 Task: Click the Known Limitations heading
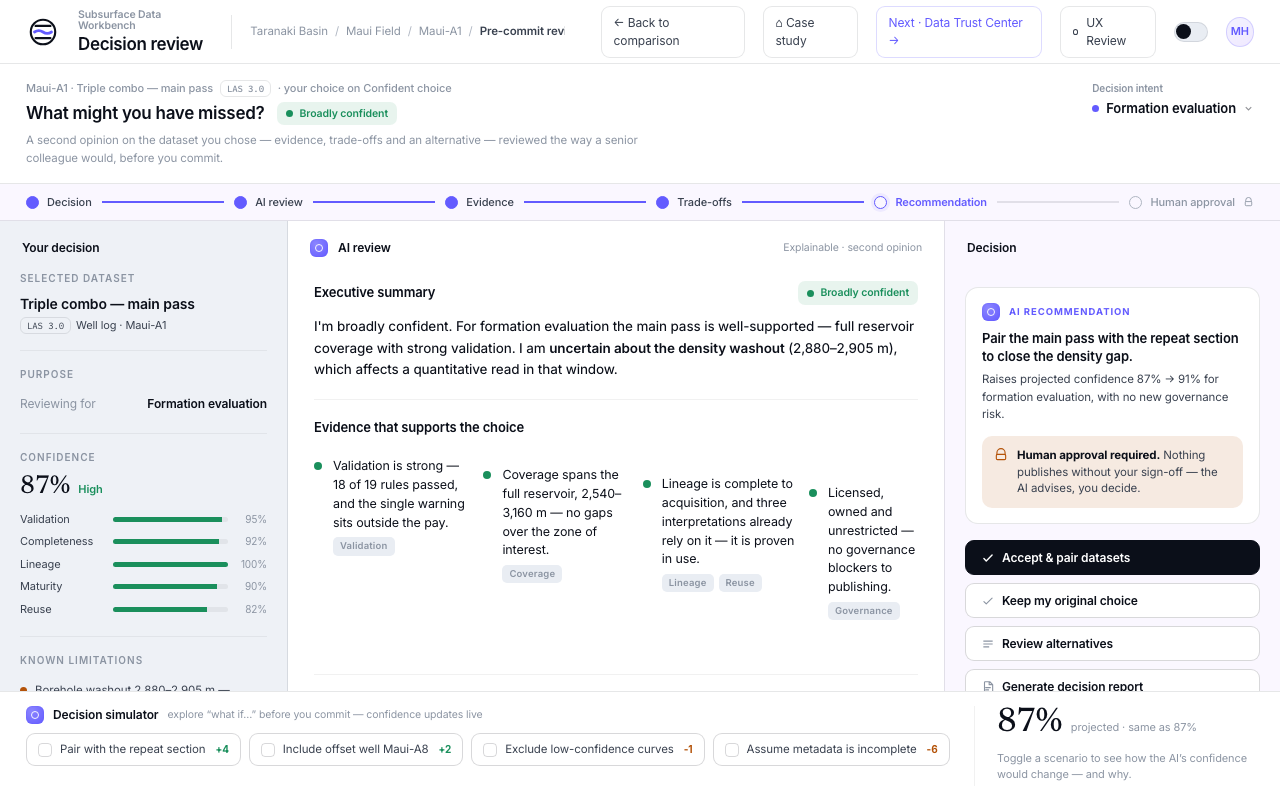click(81, 660)
